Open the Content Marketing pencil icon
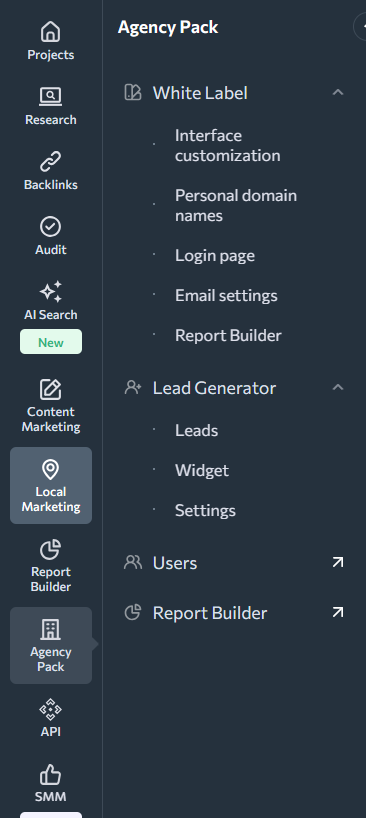This screenshot has height=818, width=366. coord(51,389)
